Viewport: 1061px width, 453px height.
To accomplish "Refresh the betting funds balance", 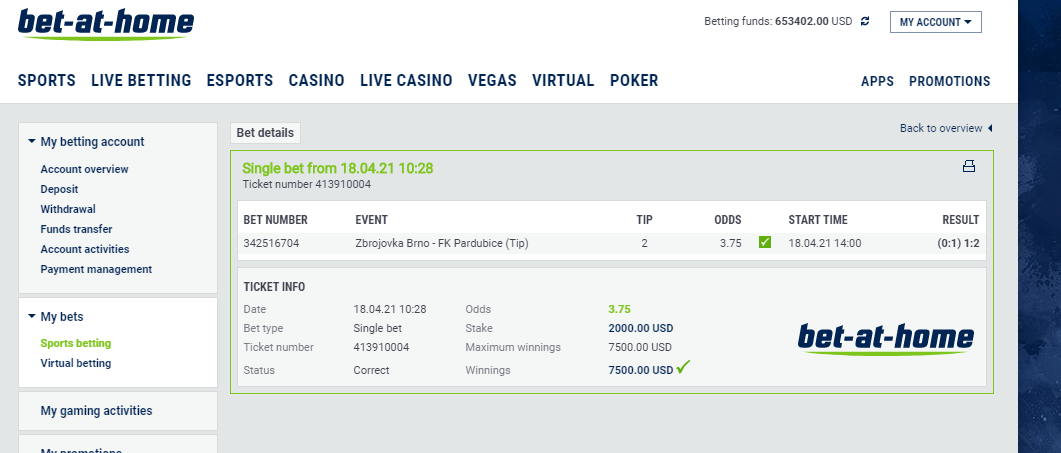I will [x=865, y=21].
